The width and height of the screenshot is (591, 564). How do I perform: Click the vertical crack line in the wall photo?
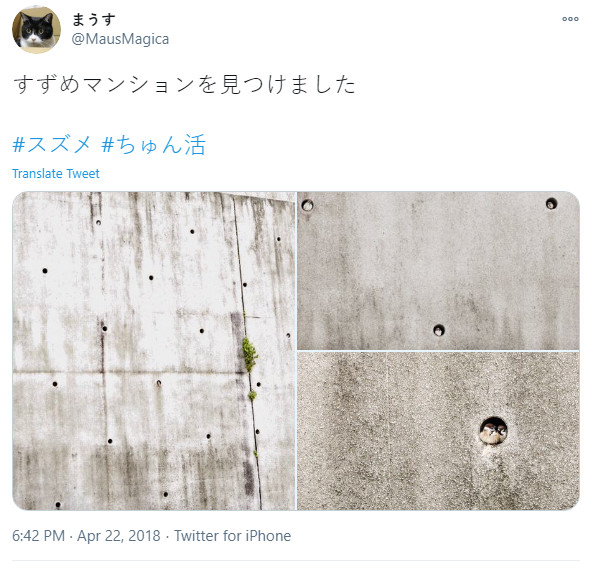[247, 351]
